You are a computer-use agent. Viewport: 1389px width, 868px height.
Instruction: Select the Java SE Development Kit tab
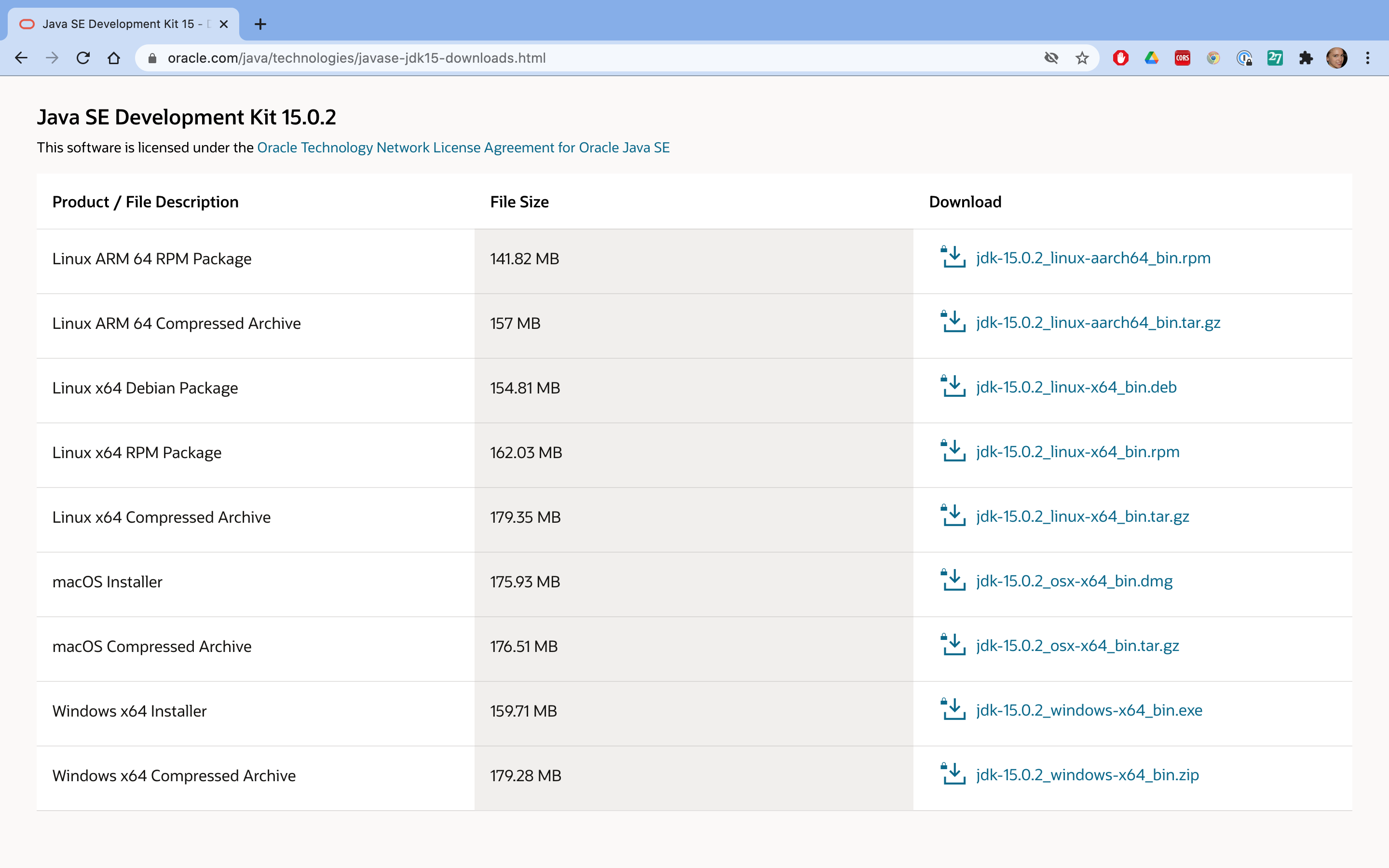(x=121, y=24)
